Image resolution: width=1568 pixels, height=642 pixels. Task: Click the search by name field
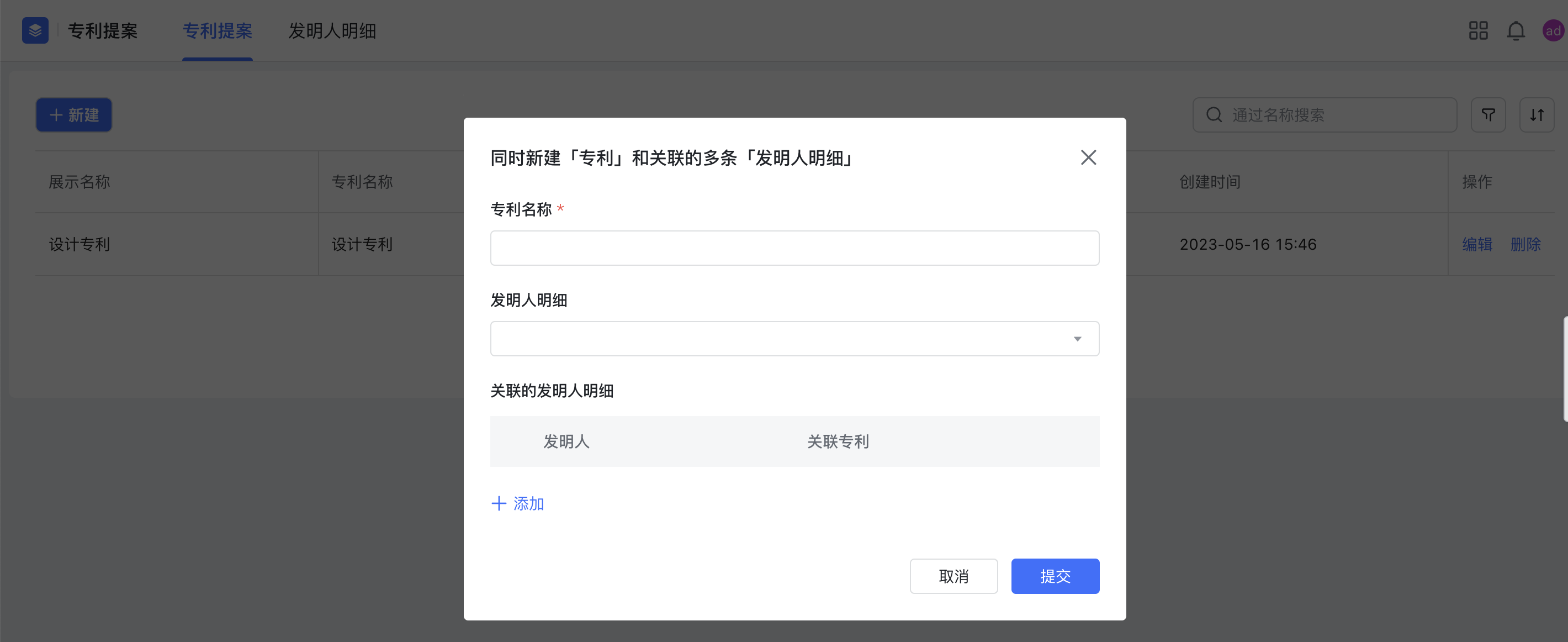(1325, 114)
